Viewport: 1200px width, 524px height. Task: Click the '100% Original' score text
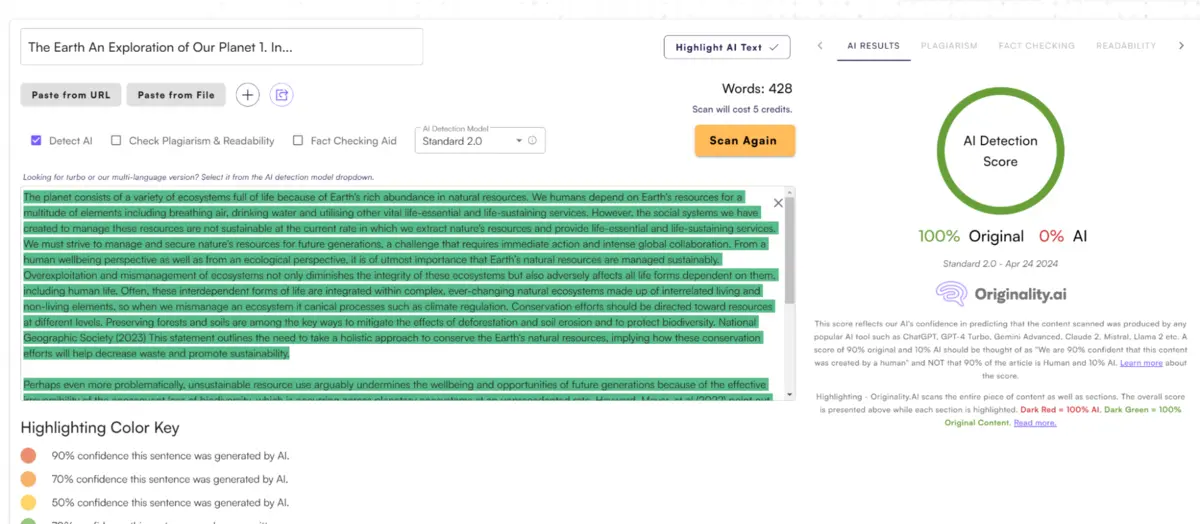pos(971,236)
